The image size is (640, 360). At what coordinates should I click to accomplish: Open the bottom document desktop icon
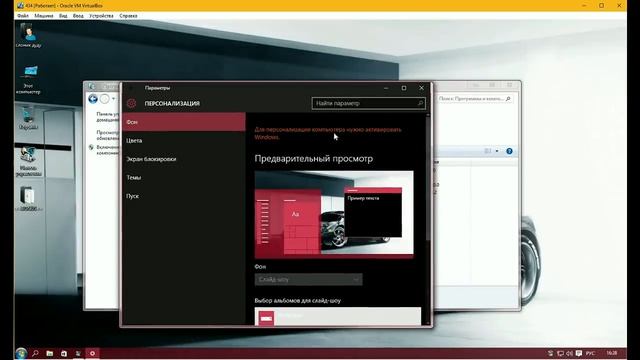(28, 199)
